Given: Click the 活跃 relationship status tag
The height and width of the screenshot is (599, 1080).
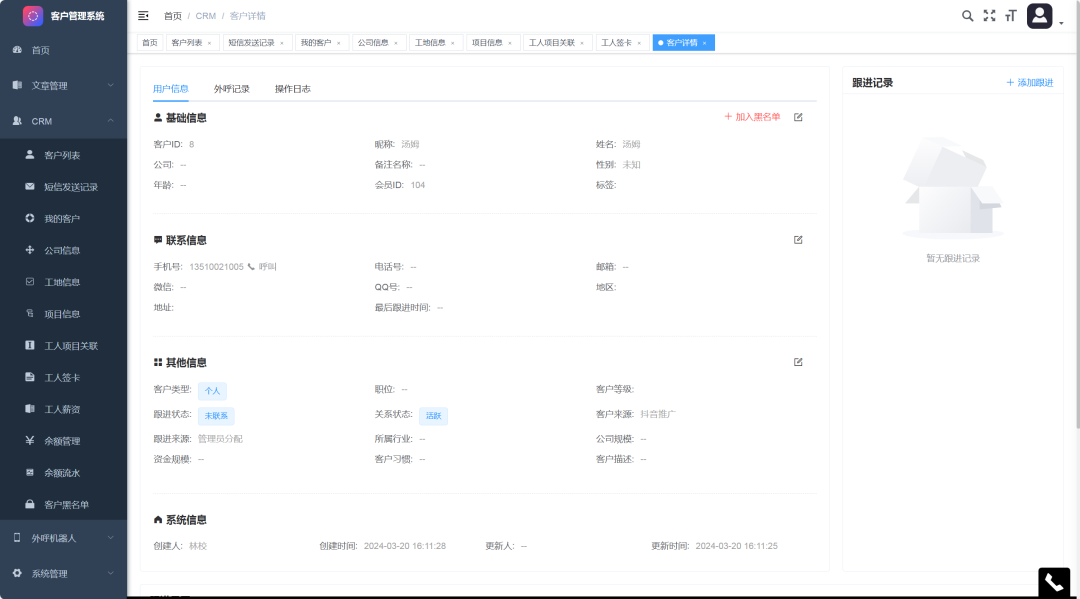Looking at the screenshot, I should click(433, 416).
